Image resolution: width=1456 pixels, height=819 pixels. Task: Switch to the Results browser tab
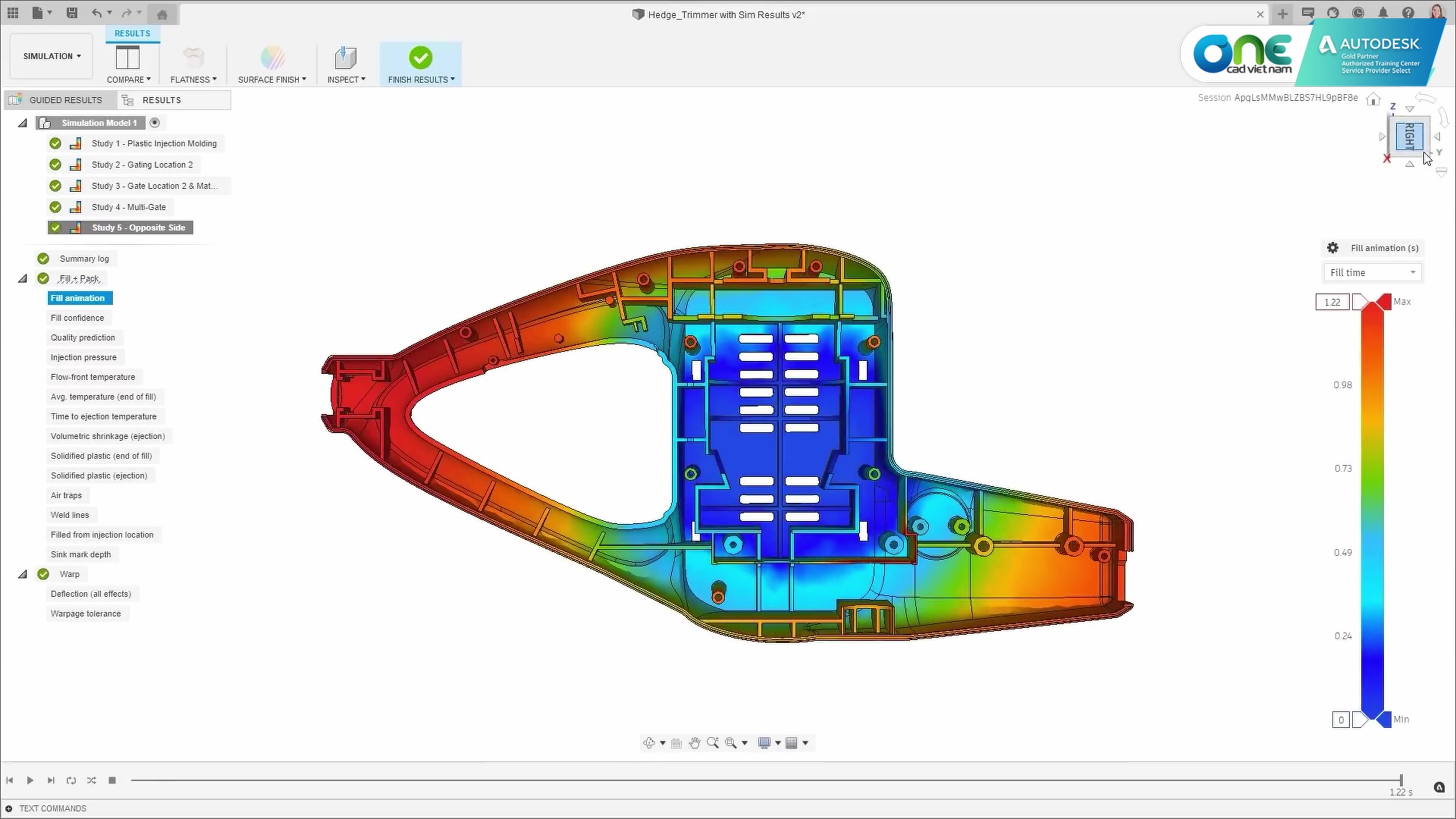[174, 100]
